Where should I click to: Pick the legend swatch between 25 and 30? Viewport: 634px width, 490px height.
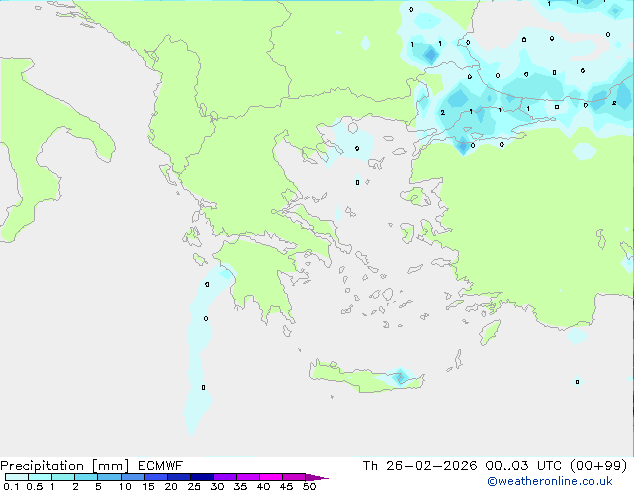click(201, 477)
